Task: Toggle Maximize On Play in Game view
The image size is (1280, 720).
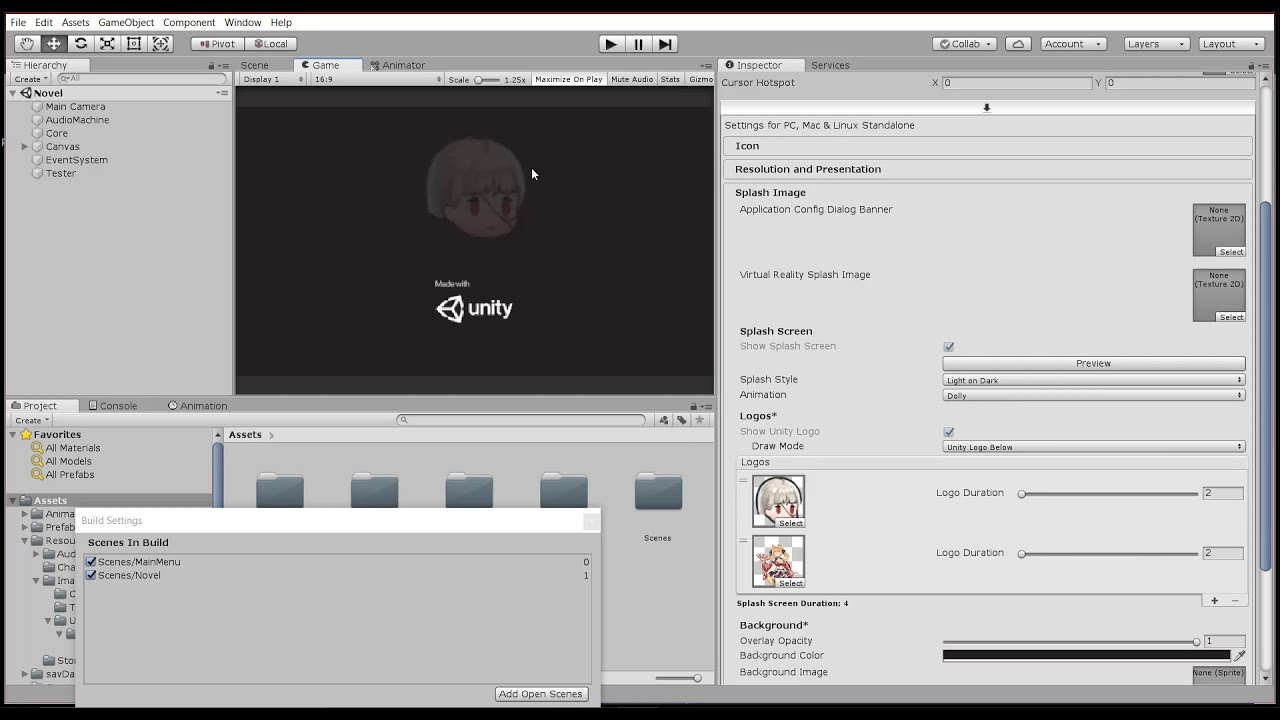Action: tap(569, 79)
